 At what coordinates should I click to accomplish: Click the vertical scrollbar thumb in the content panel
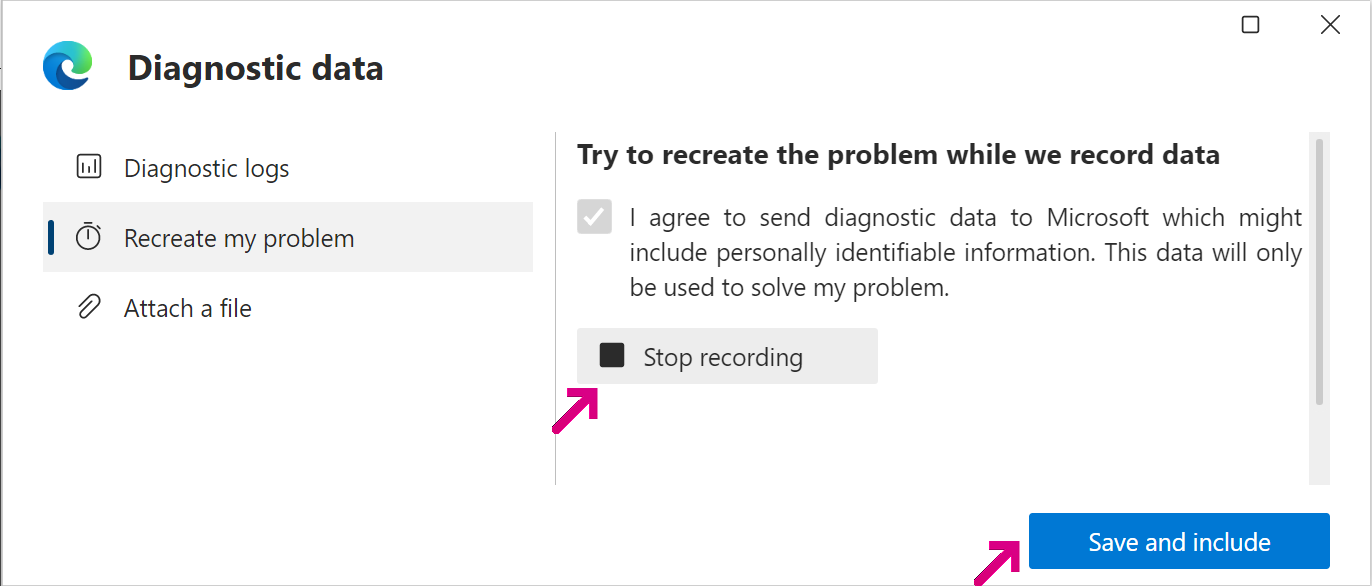click(x=1319, y=270)
